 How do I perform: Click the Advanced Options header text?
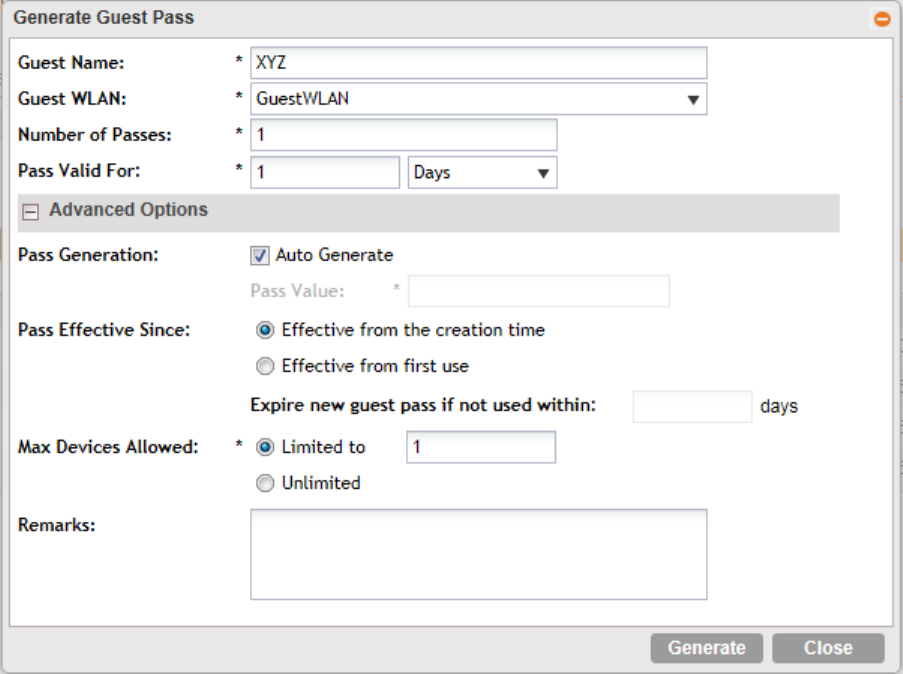(128, 210)
